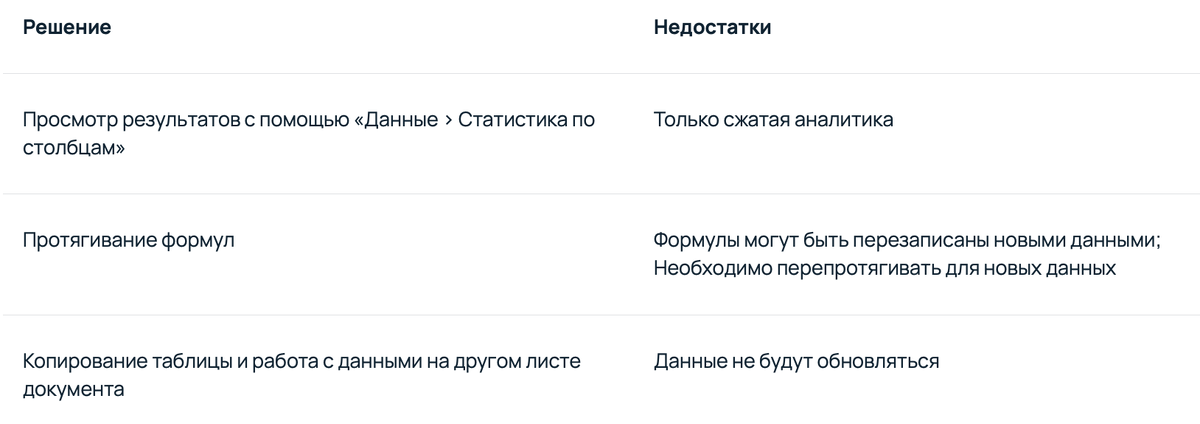
Task: Click the «Формулы могут быть перезаписаны новыми данными» line
Action: pyautogui.click(x=906, y=241)
